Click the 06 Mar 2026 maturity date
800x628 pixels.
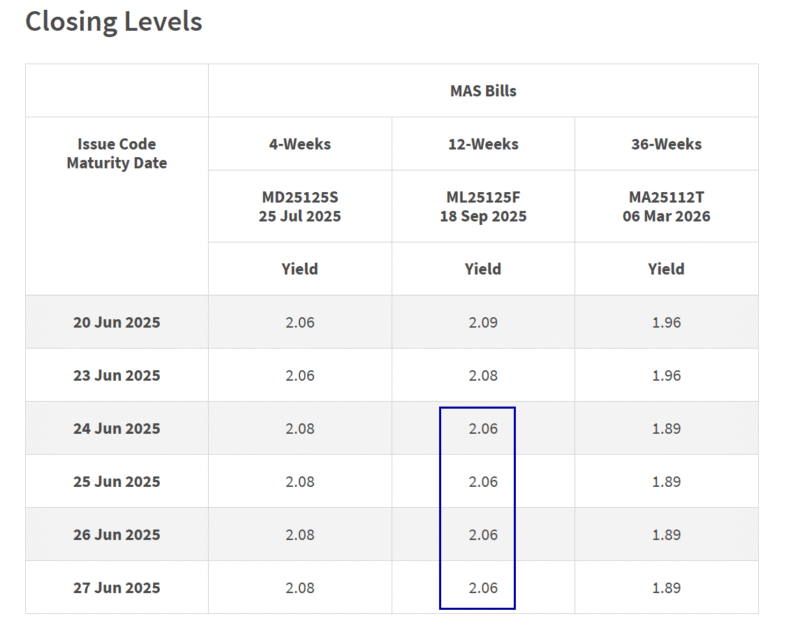tap(666, 217)
